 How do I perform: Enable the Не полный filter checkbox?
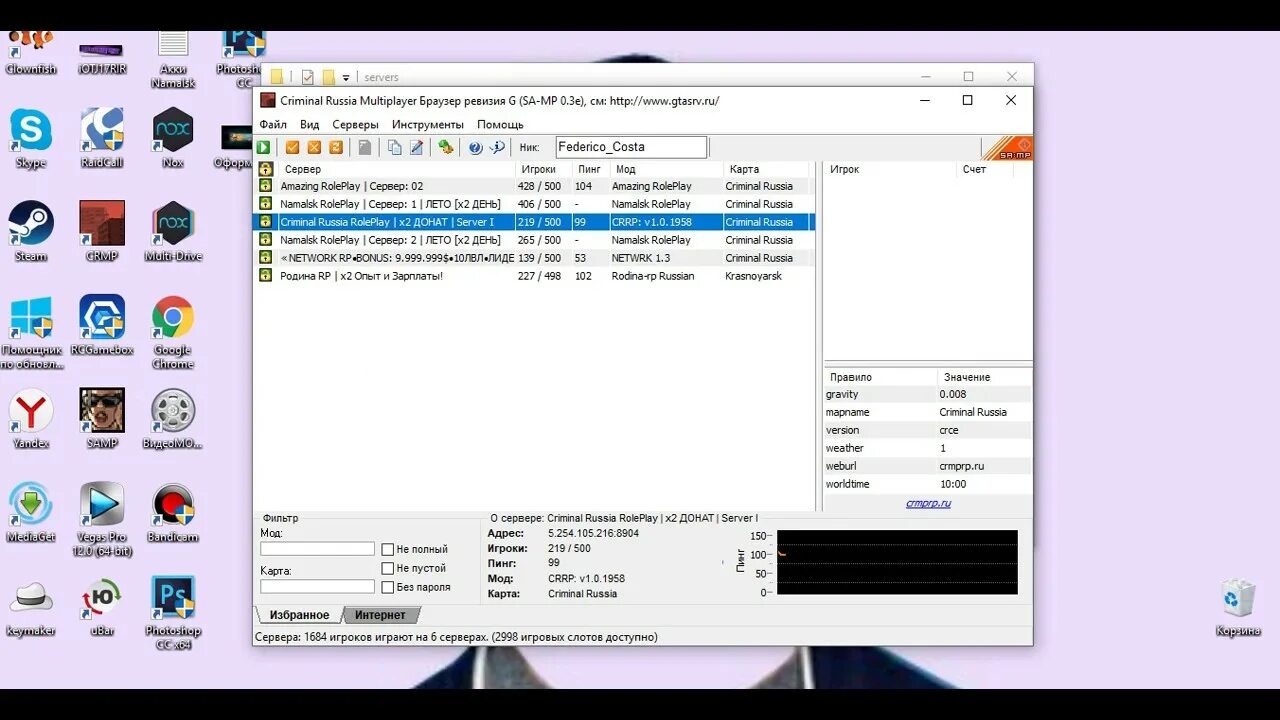click(x=388, y=549)
